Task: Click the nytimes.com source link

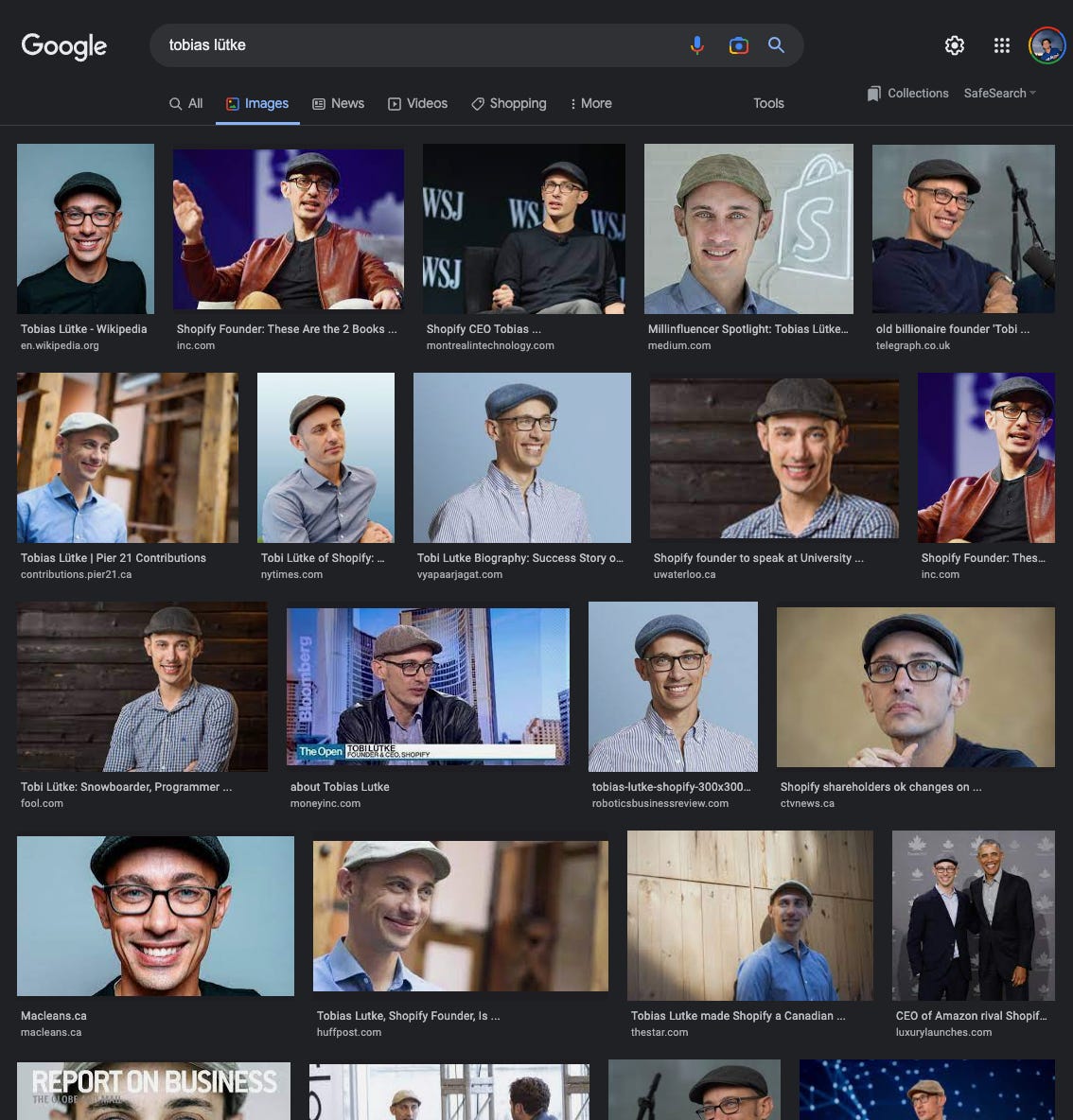Action: (x=291, y=574)
